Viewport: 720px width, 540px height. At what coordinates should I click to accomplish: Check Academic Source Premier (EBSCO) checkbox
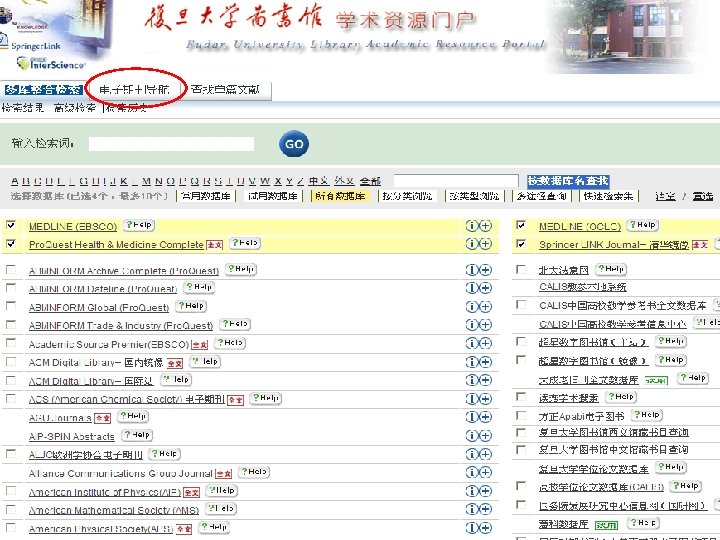tap(11, 343)
